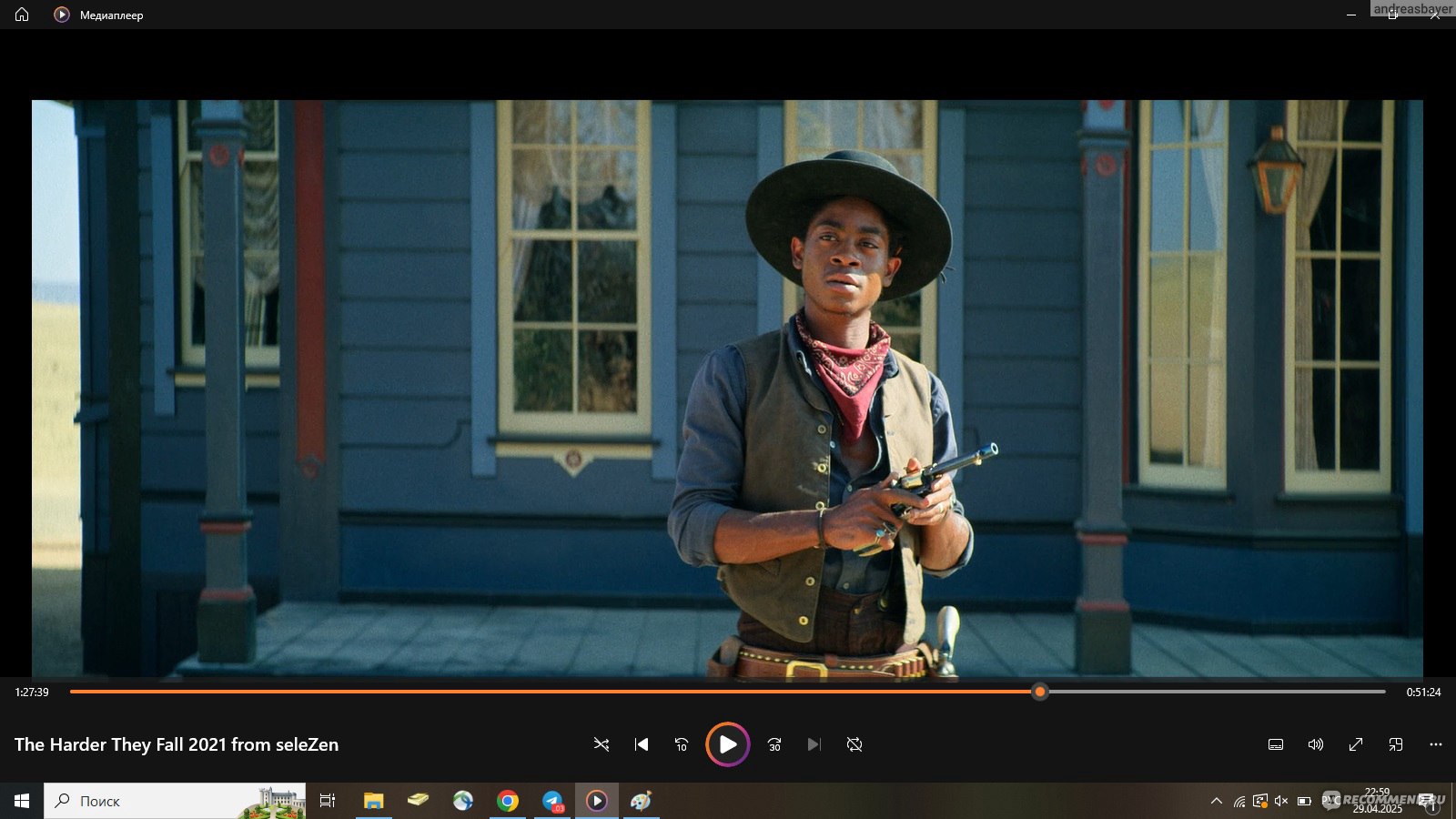Switch to the mini player view
The width and height of the screenshot is (1456, 819).
(x=1396, y=744)
